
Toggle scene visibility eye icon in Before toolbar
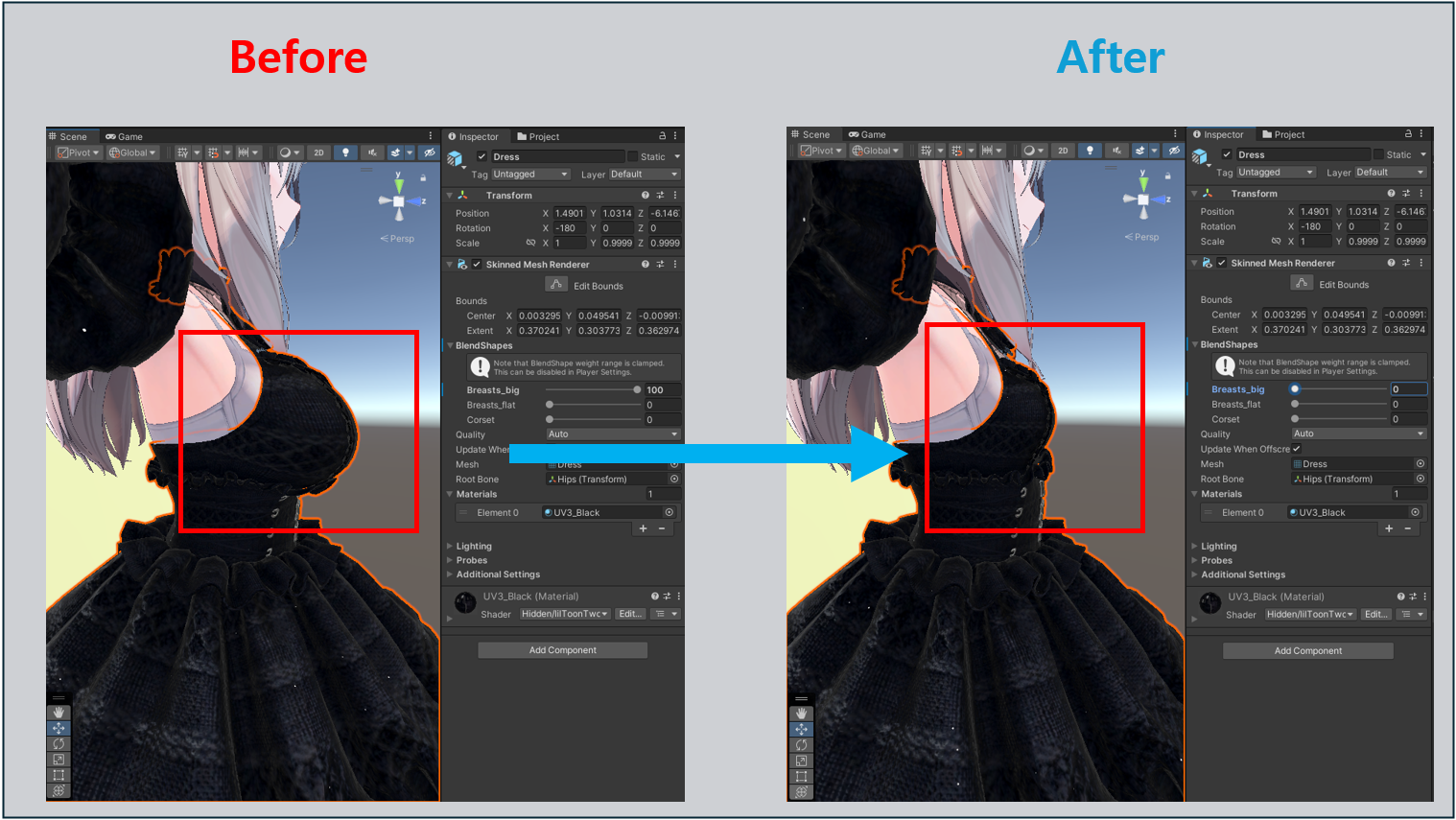pyautogui.click(x=429, y=152)
